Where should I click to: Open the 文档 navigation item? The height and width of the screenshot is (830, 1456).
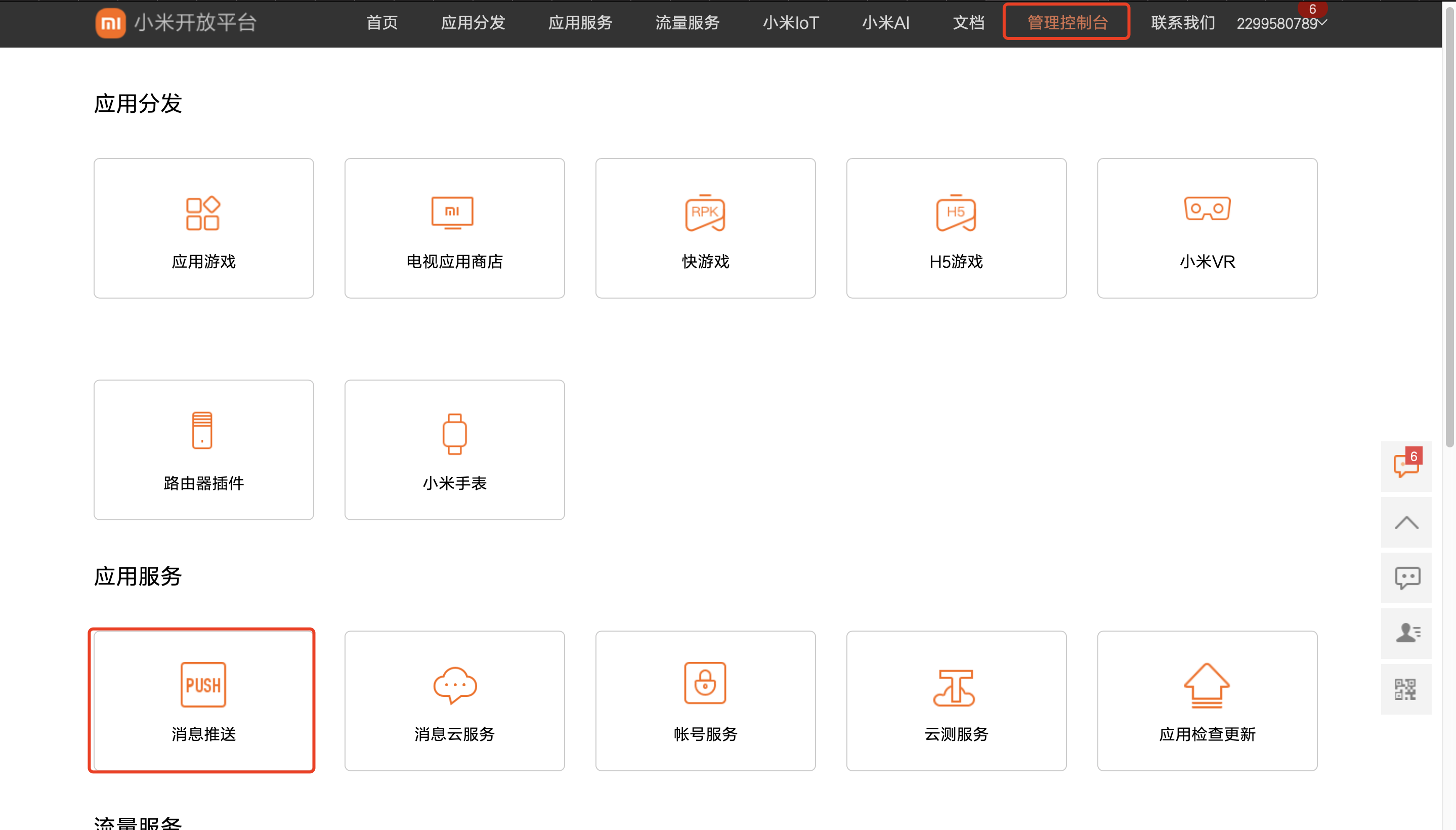tap(969, 23)
